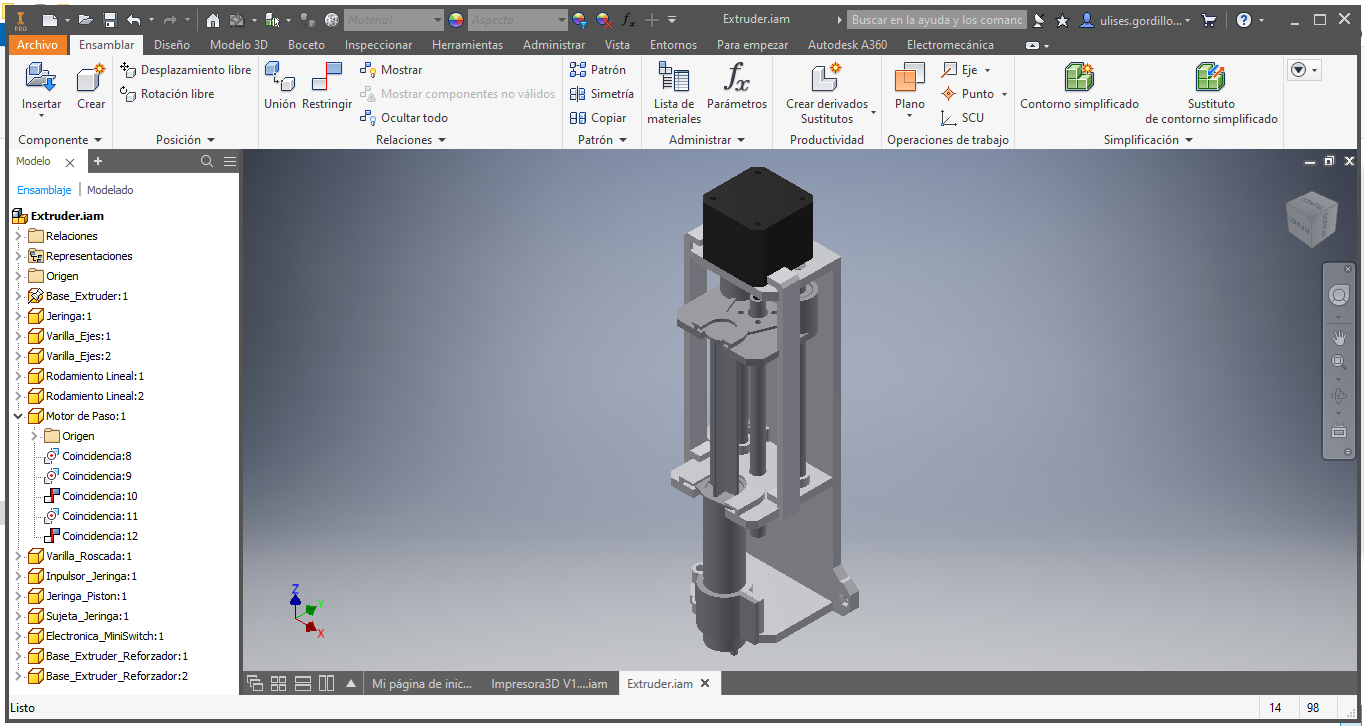Click the browser search magnifier icon
1364x726 pixels.
[207, 161]
